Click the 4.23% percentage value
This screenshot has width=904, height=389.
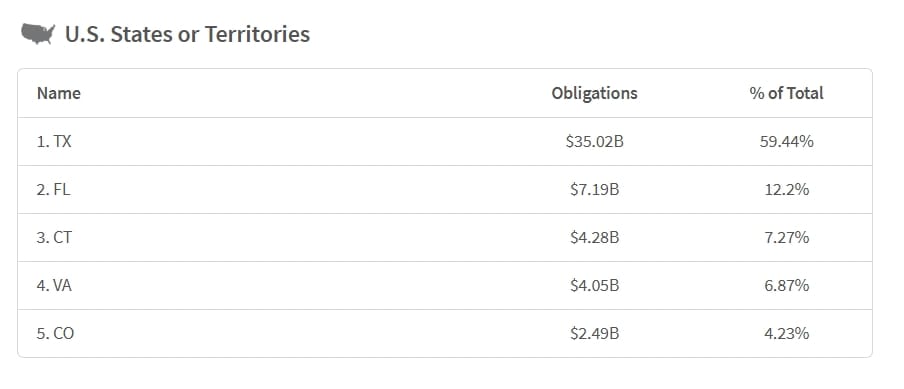click(x=786, y=333)
